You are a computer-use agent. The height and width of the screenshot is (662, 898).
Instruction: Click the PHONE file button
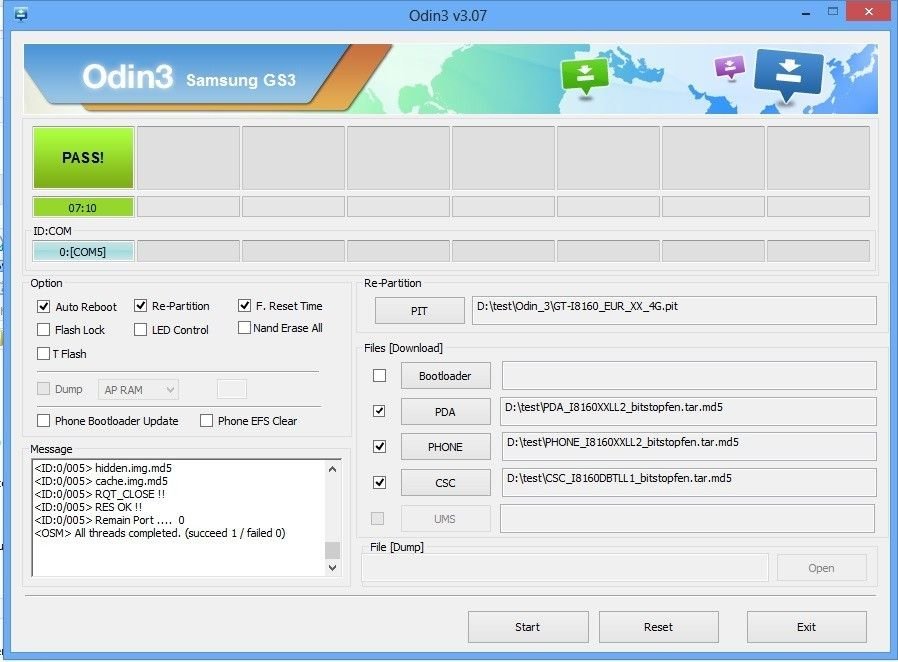445,447
